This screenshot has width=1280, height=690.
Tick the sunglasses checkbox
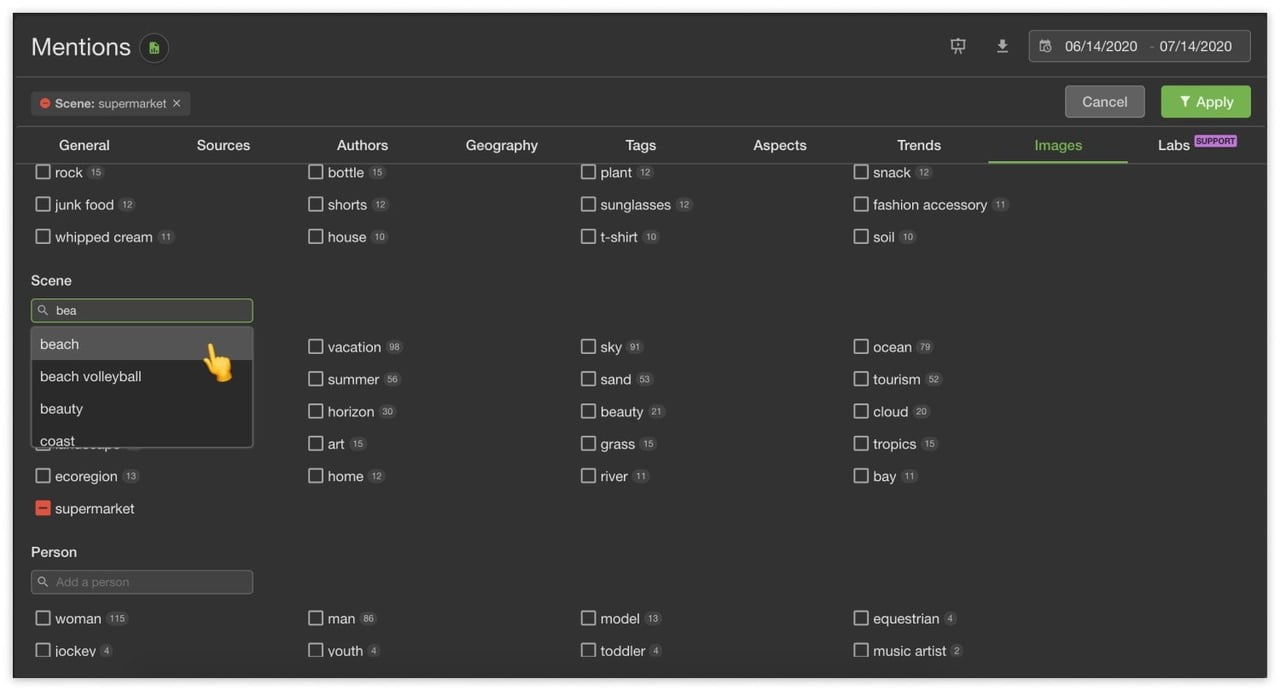(589, 204)
